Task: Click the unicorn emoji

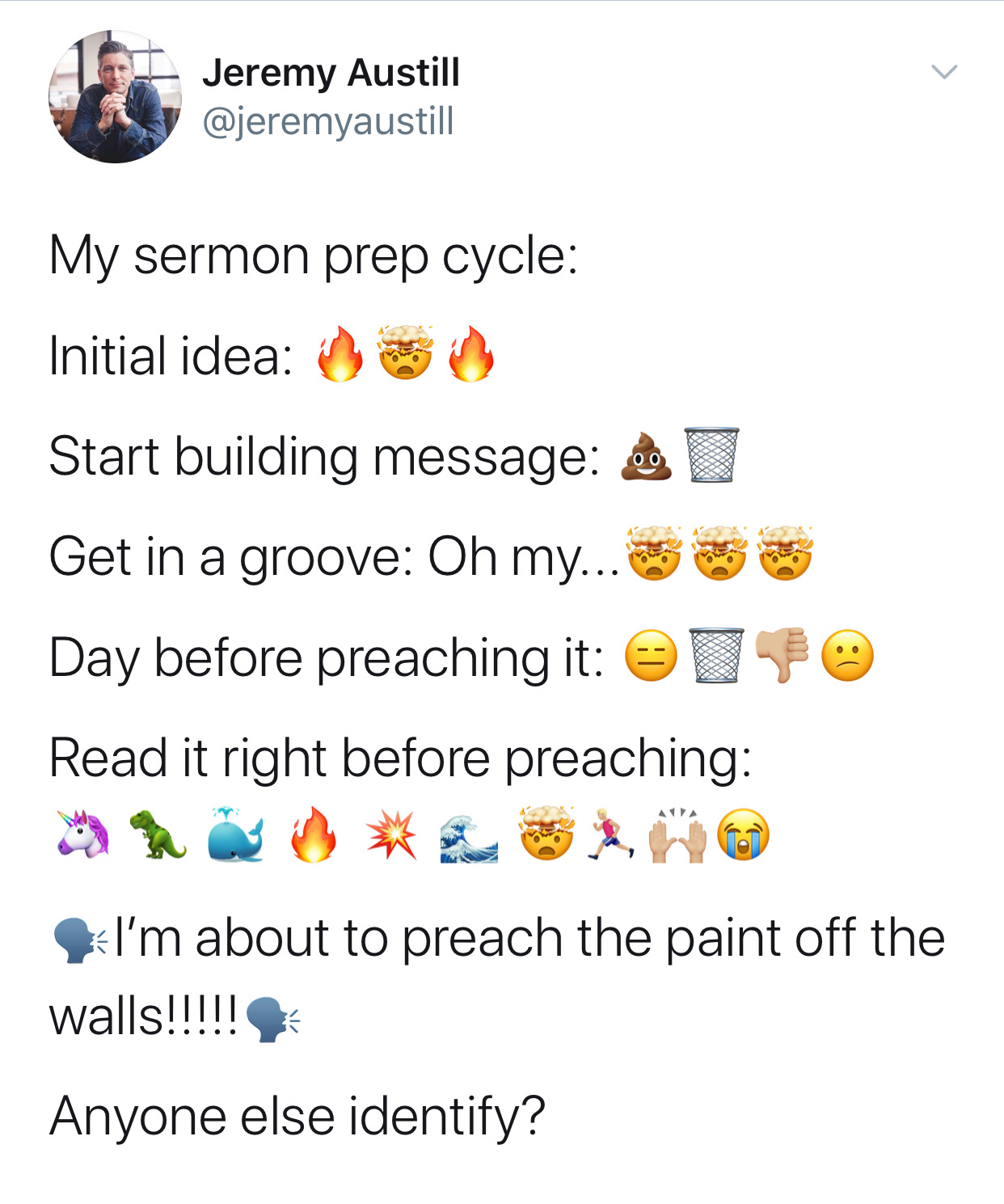Action: (83, 834)
